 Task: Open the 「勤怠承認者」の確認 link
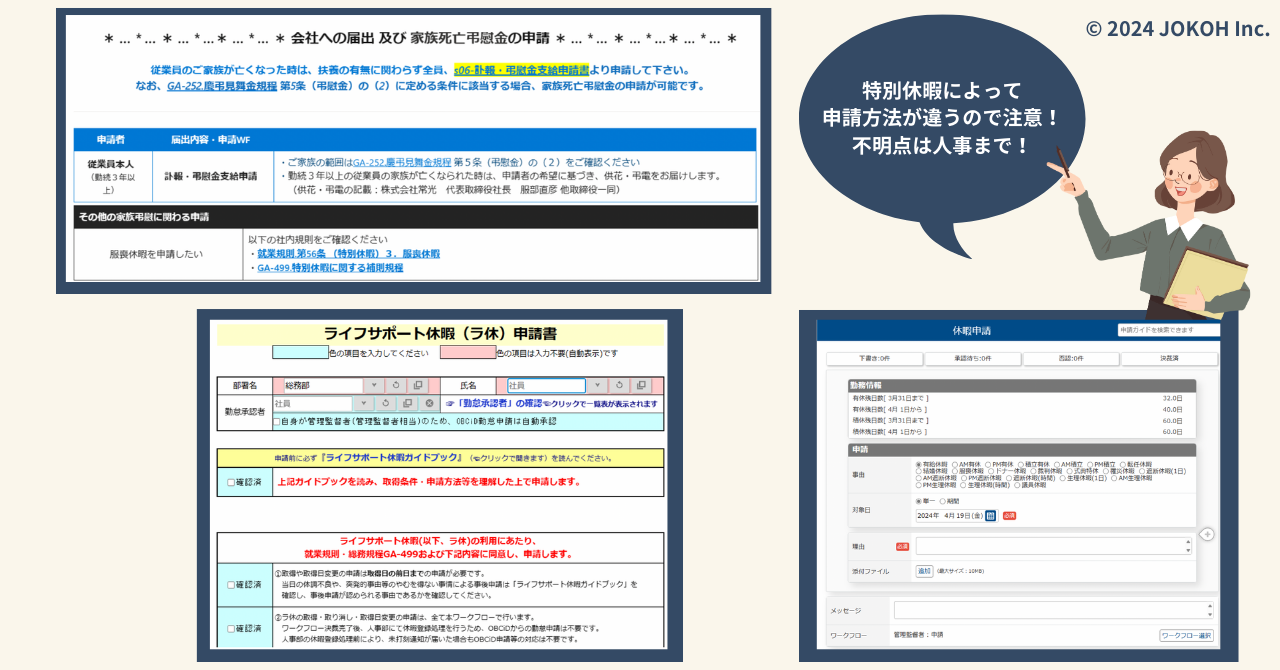click(500, 404)
